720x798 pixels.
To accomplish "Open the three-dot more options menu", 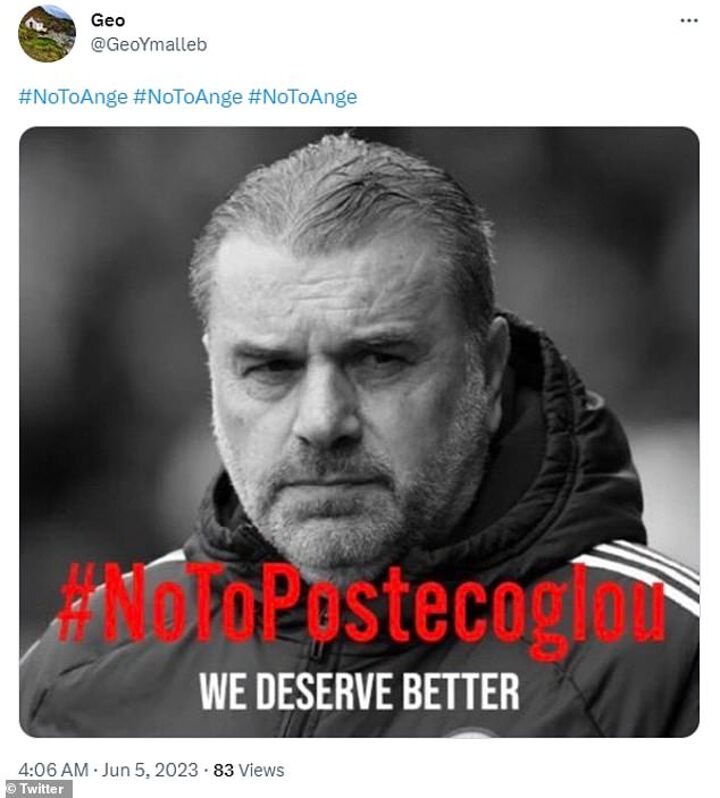I will 689,20.
